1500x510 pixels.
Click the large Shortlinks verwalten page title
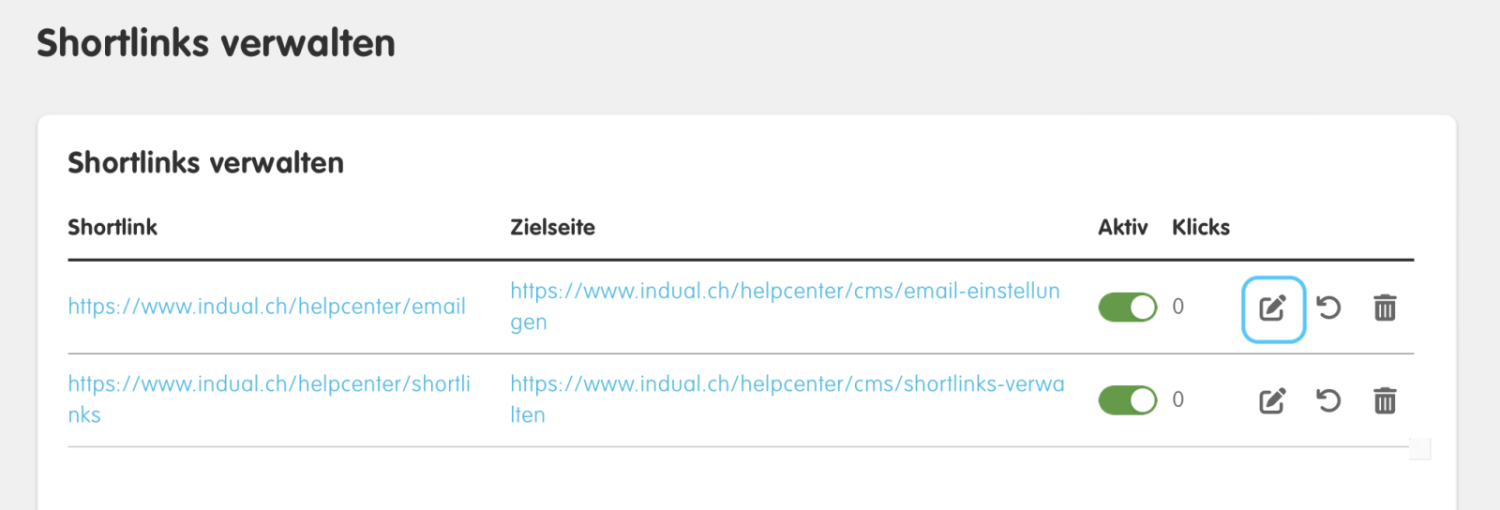click(x=216, y=44)
